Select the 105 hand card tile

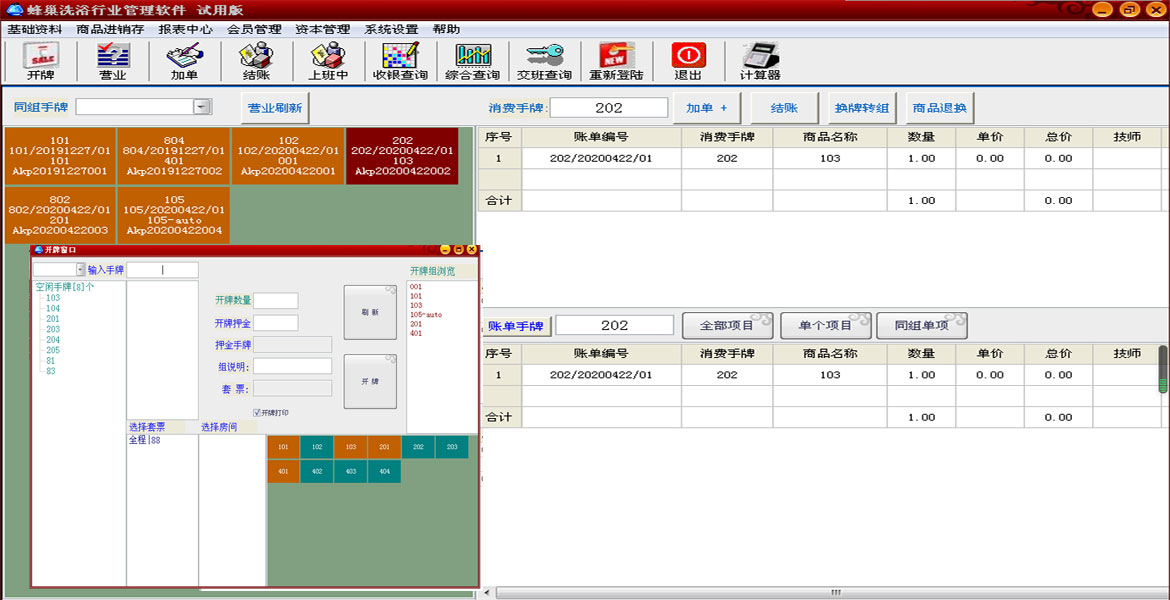pyautogui.click(x=174, y=214)
